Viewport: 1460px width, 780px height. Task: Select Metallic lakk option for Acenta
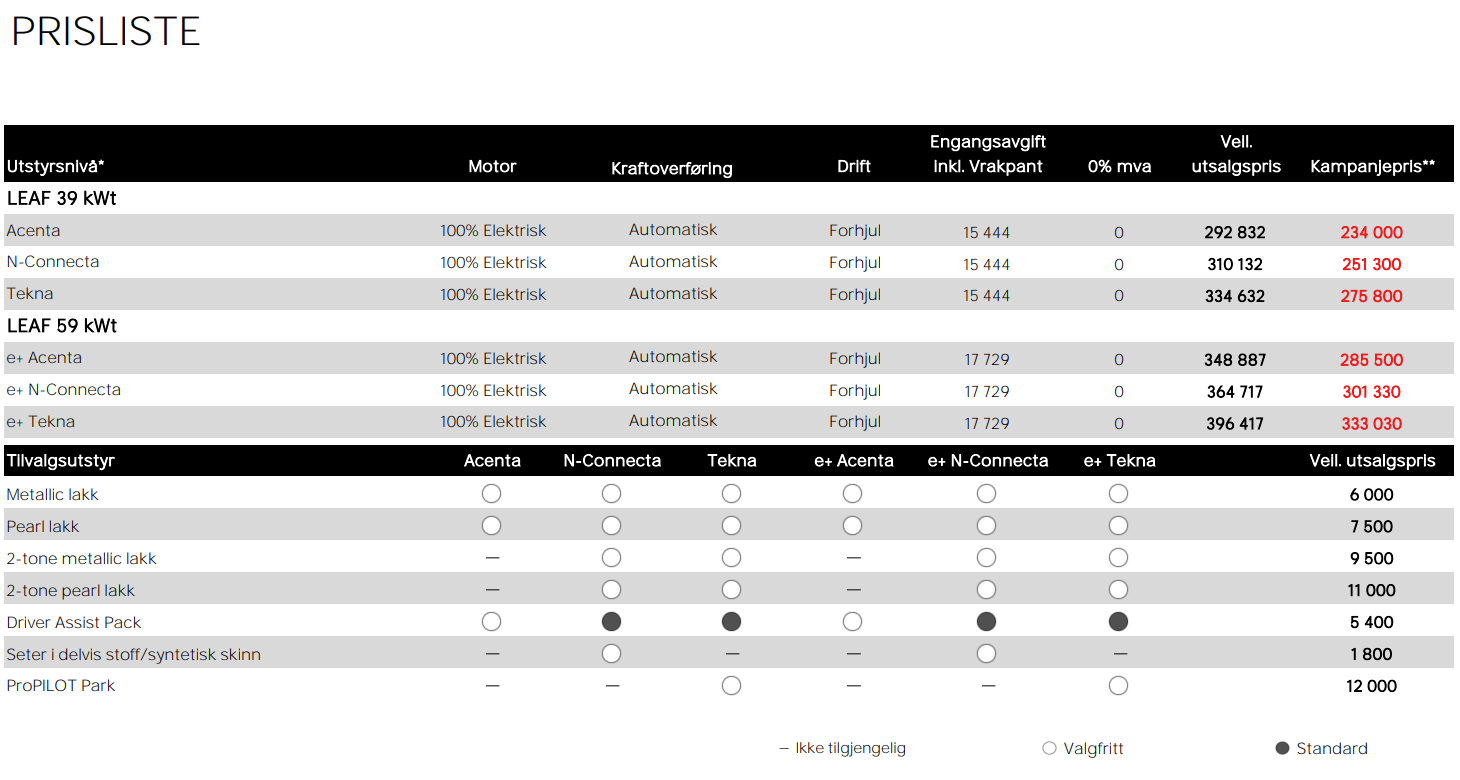tap(491, 494)
